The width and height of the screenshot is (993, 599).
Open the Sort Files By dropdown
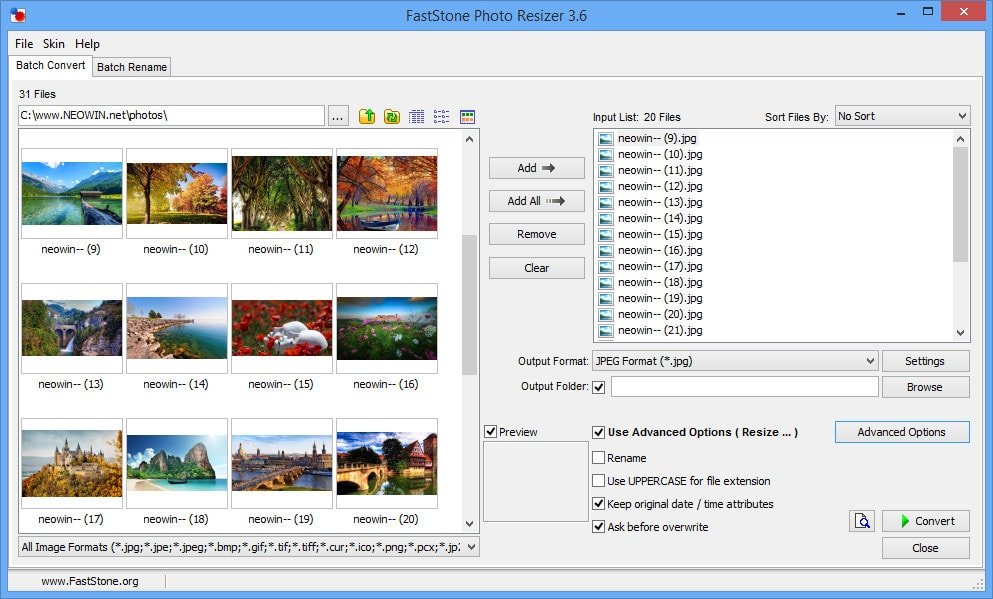point(902,117)
